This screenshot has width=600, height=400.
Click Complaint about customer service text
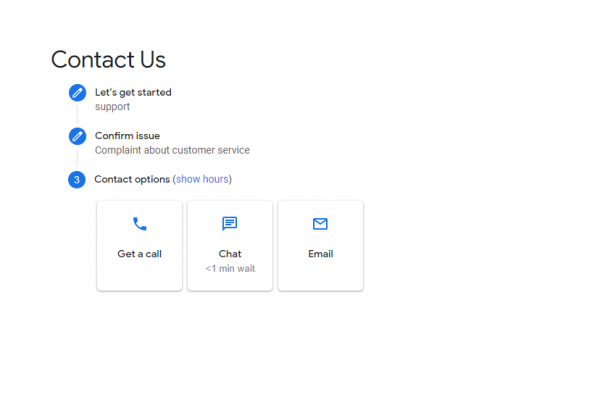(x=172, y=151)
